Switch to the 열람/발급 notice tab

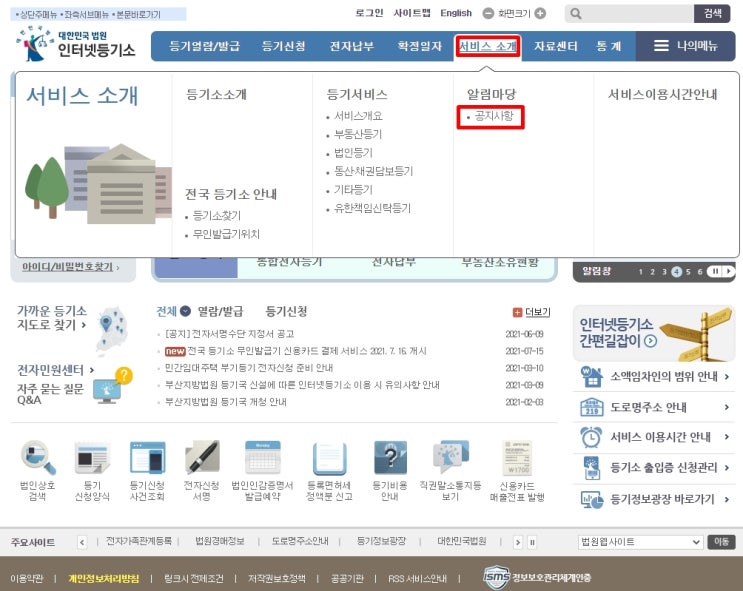220,311
